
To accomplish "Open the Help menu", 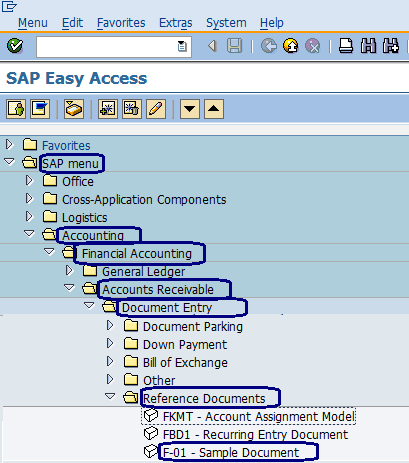I will point(272,23).
